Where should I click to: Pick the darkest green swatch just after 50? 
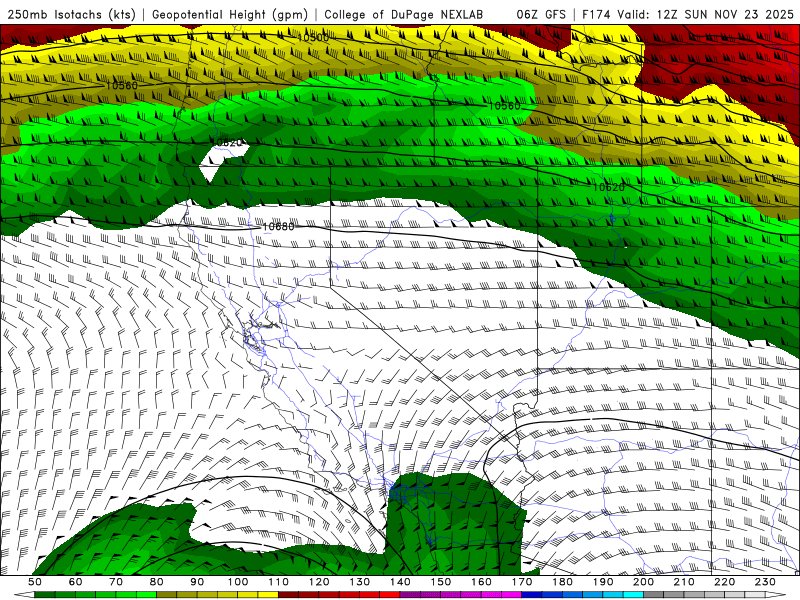pyautogui.click(x=45, y=595)
